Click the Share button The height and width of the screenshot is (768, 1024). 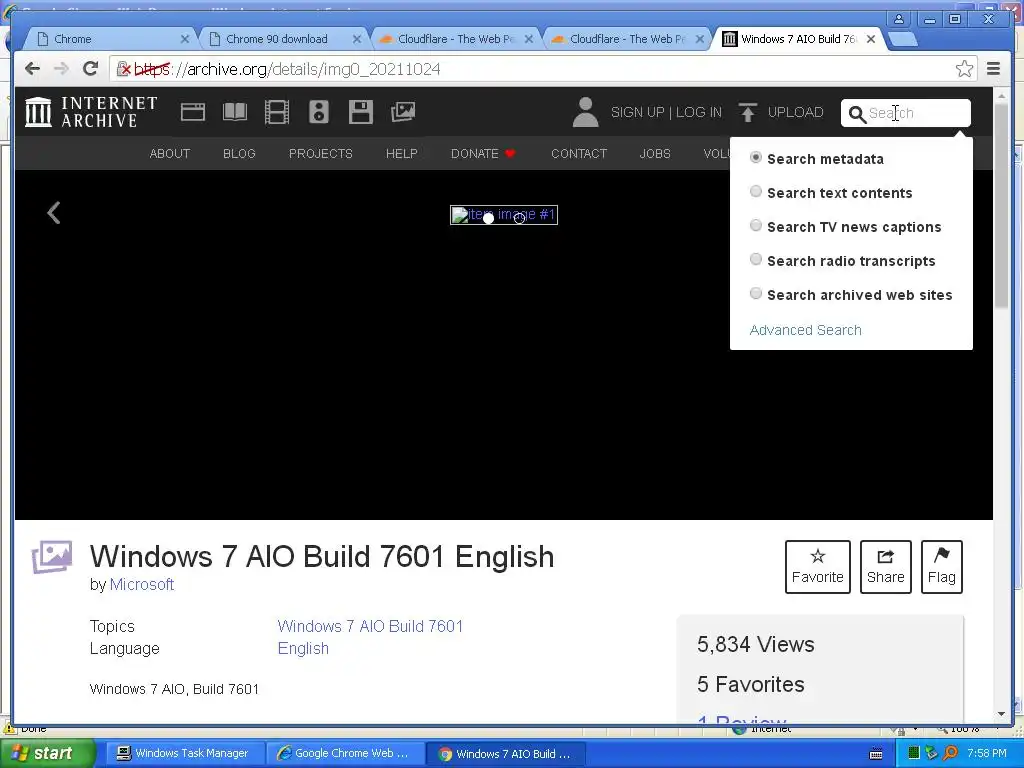click(x=886, y=567)
